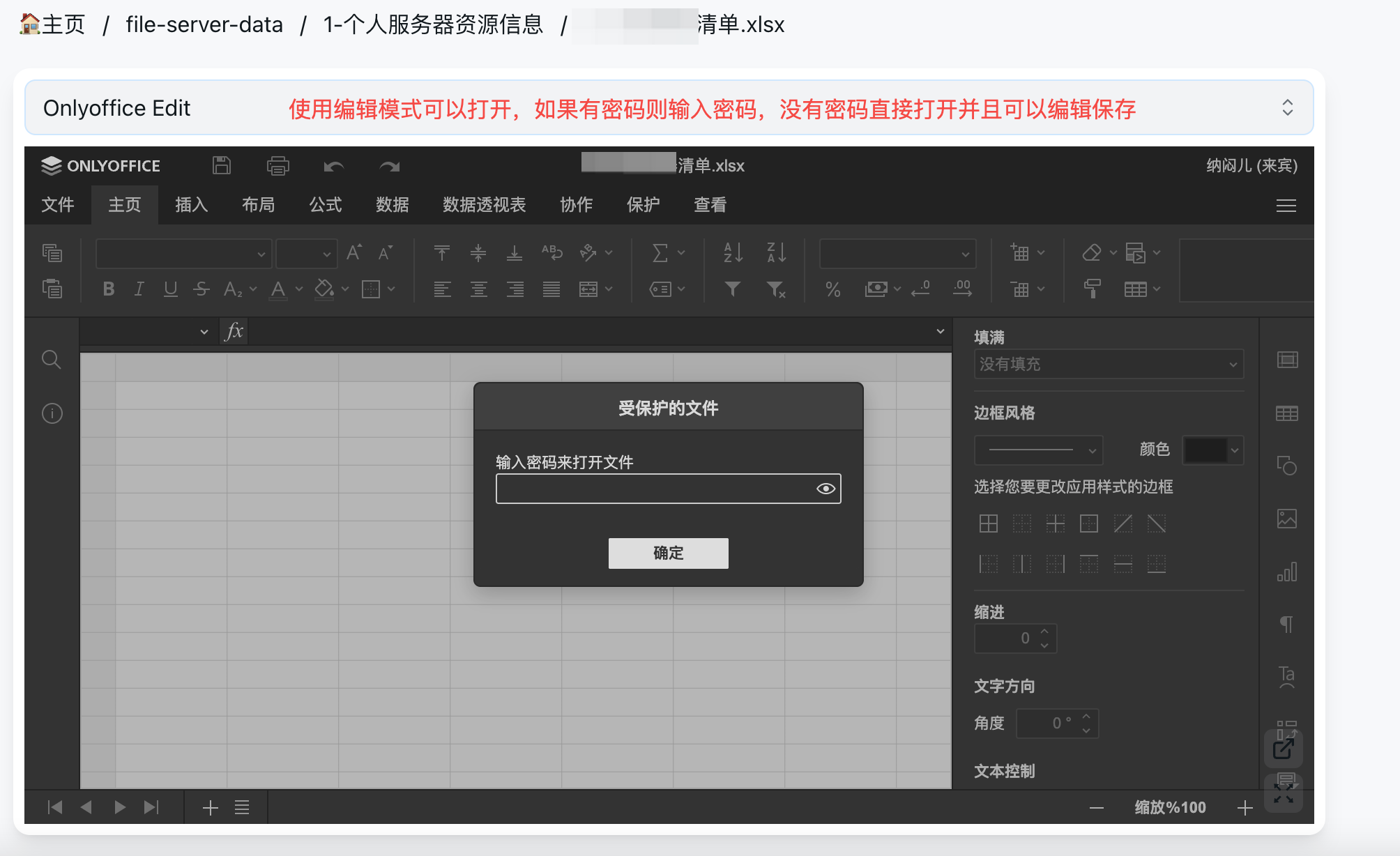Viewport: 1400px width, 856px height.
Task: Click the Undo arrow icon
Action: pos(333,166)
